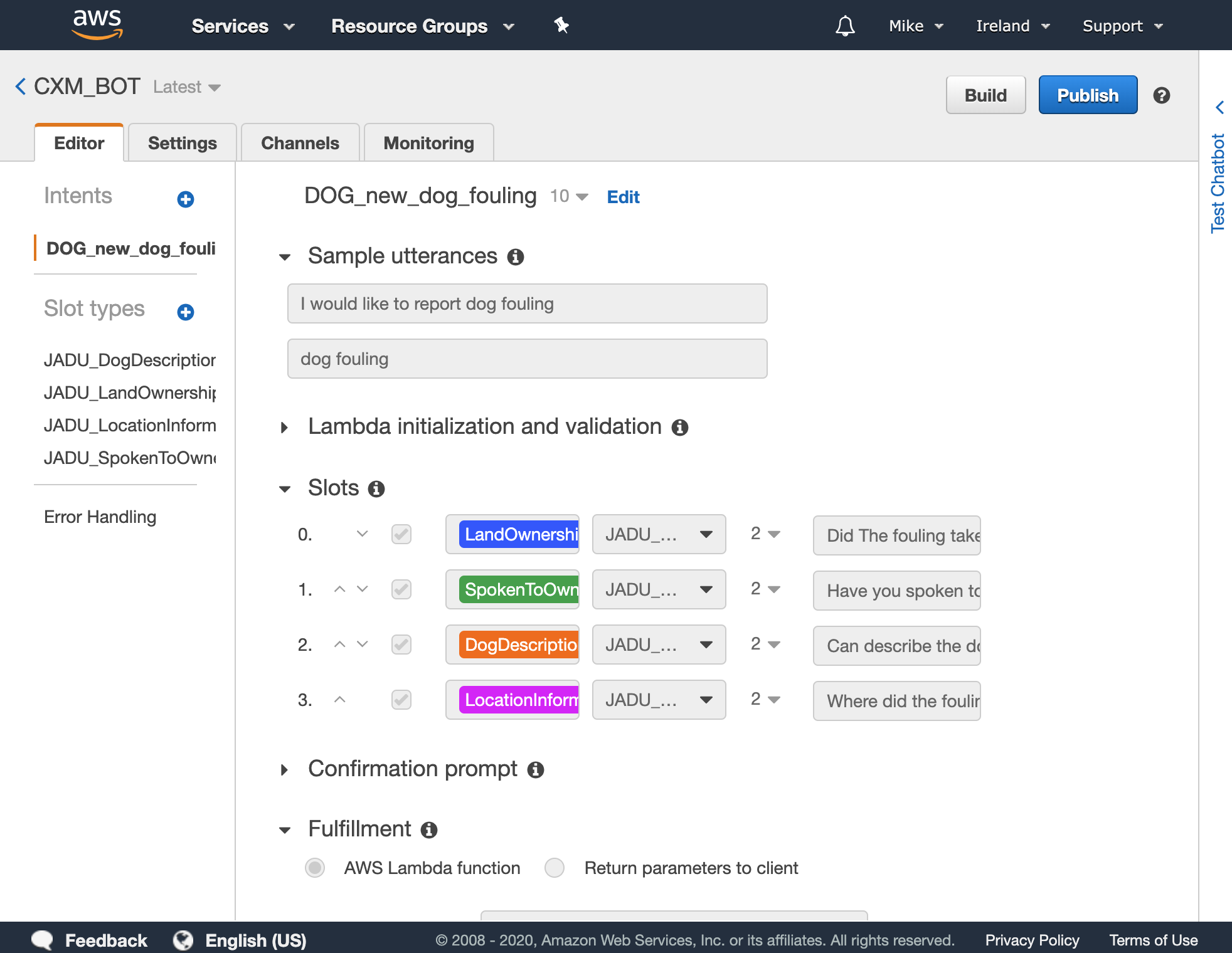Click 'Did The fouling take' prompt field
The width and height of the screenshot is (1232, 953).
point(897,535)
